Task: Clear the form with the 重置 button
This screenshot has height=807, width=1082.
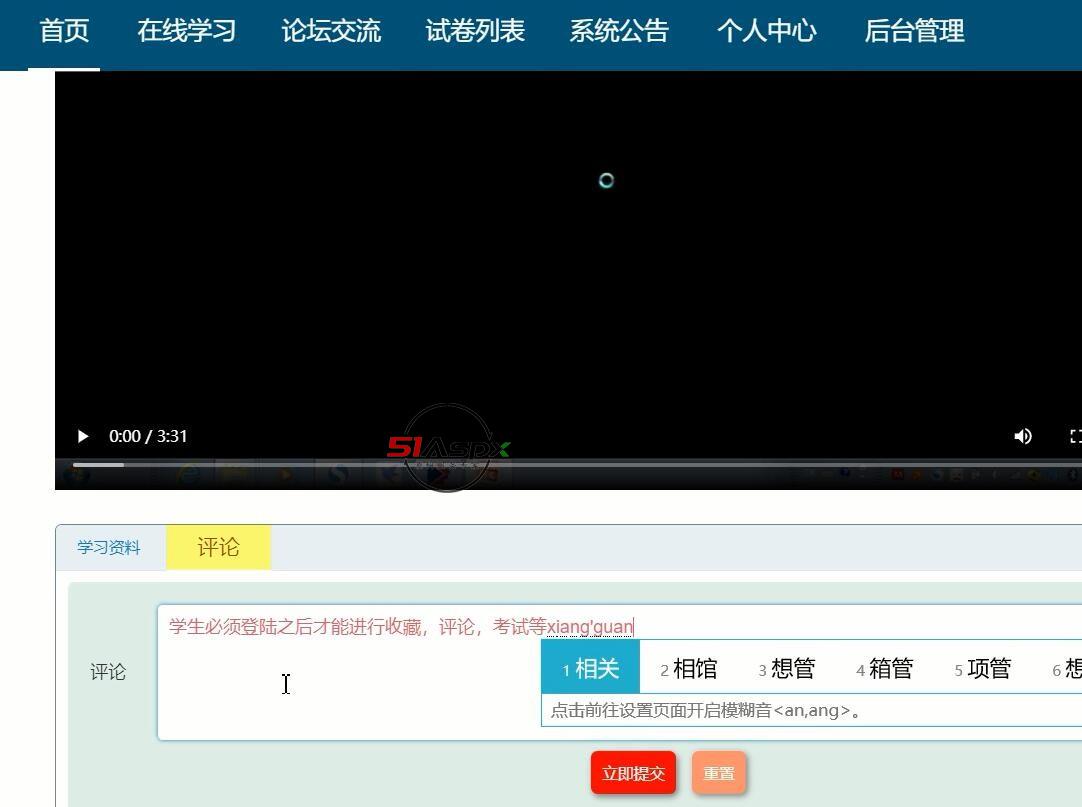Action: (719, 773)
